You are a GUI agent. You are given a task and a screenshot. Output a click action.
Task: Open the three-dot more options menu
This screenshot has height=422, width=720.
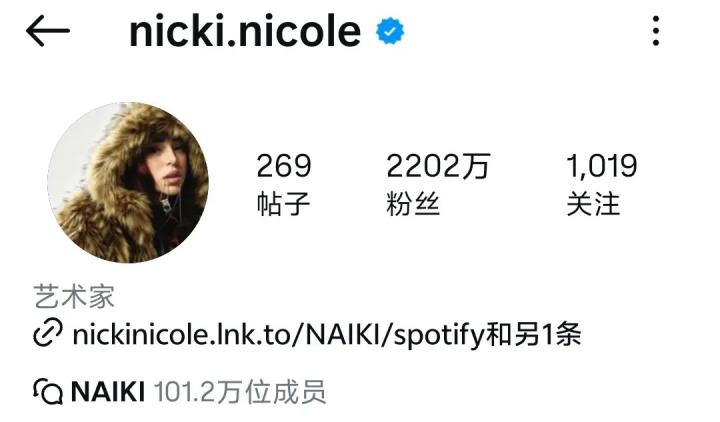point(656,31)
